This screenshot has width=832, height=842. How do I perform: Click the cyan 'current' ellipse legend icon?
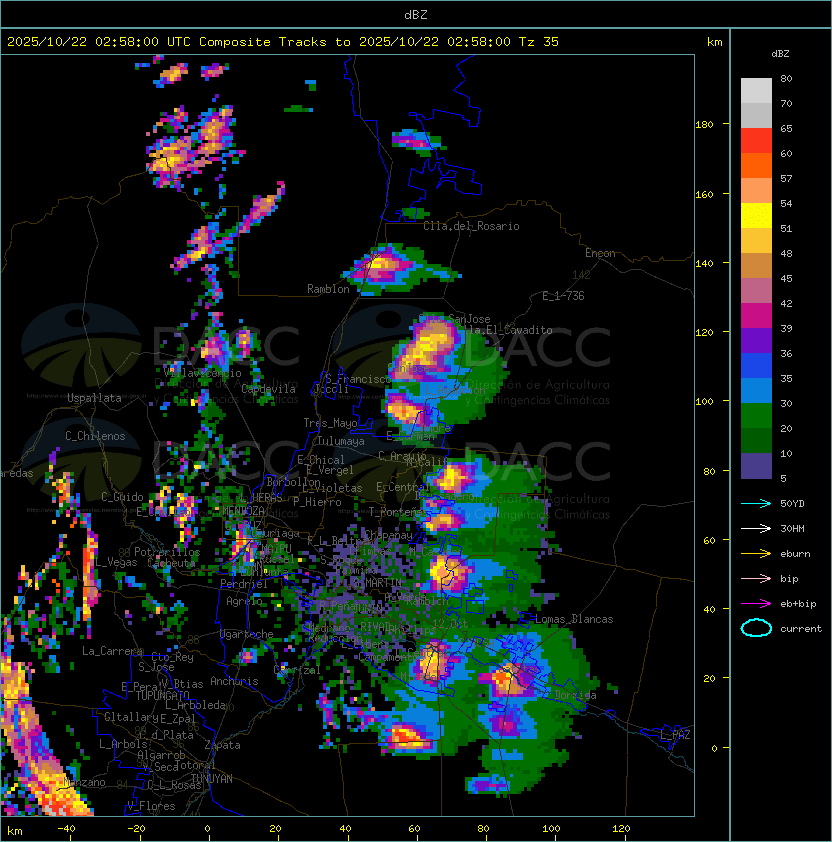click(756, 628)
